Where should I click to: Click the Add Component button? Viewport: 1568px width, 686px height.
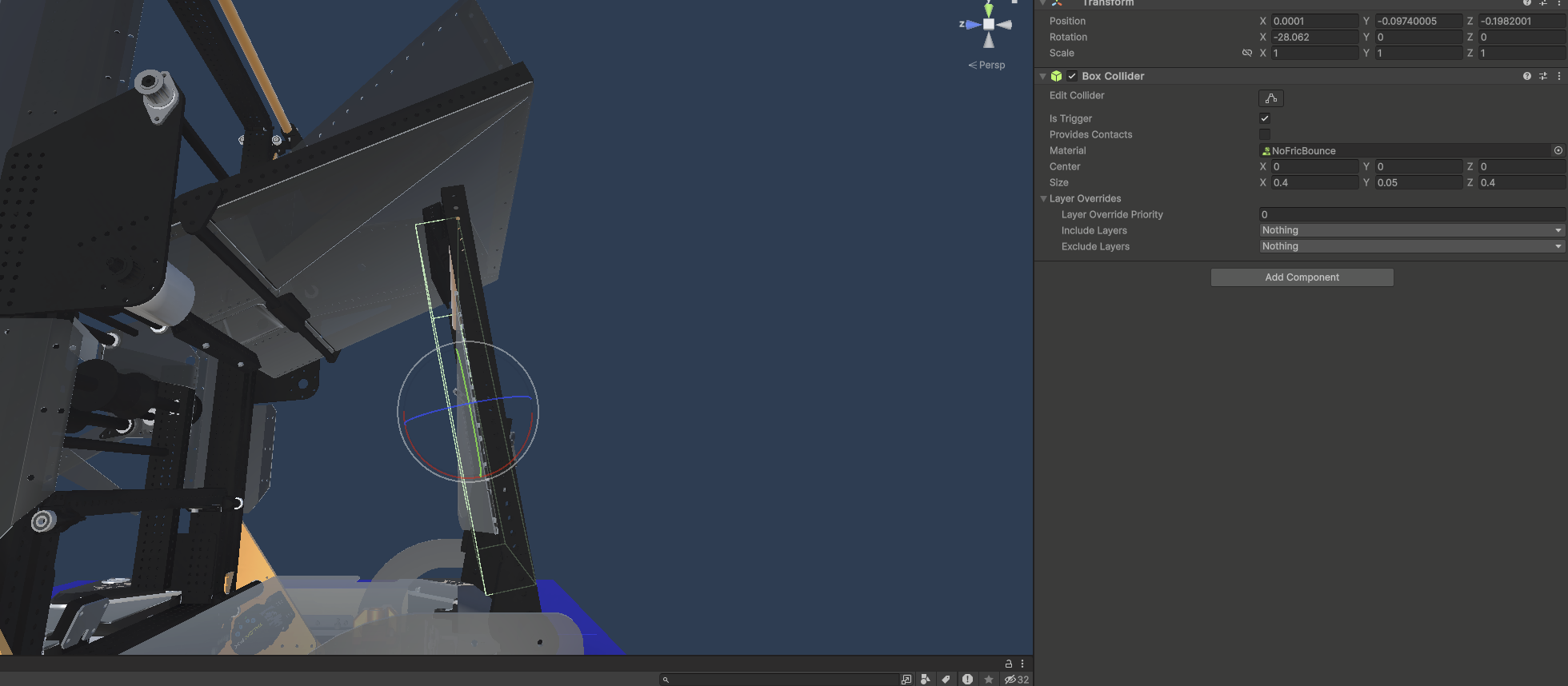point(1302,277)
